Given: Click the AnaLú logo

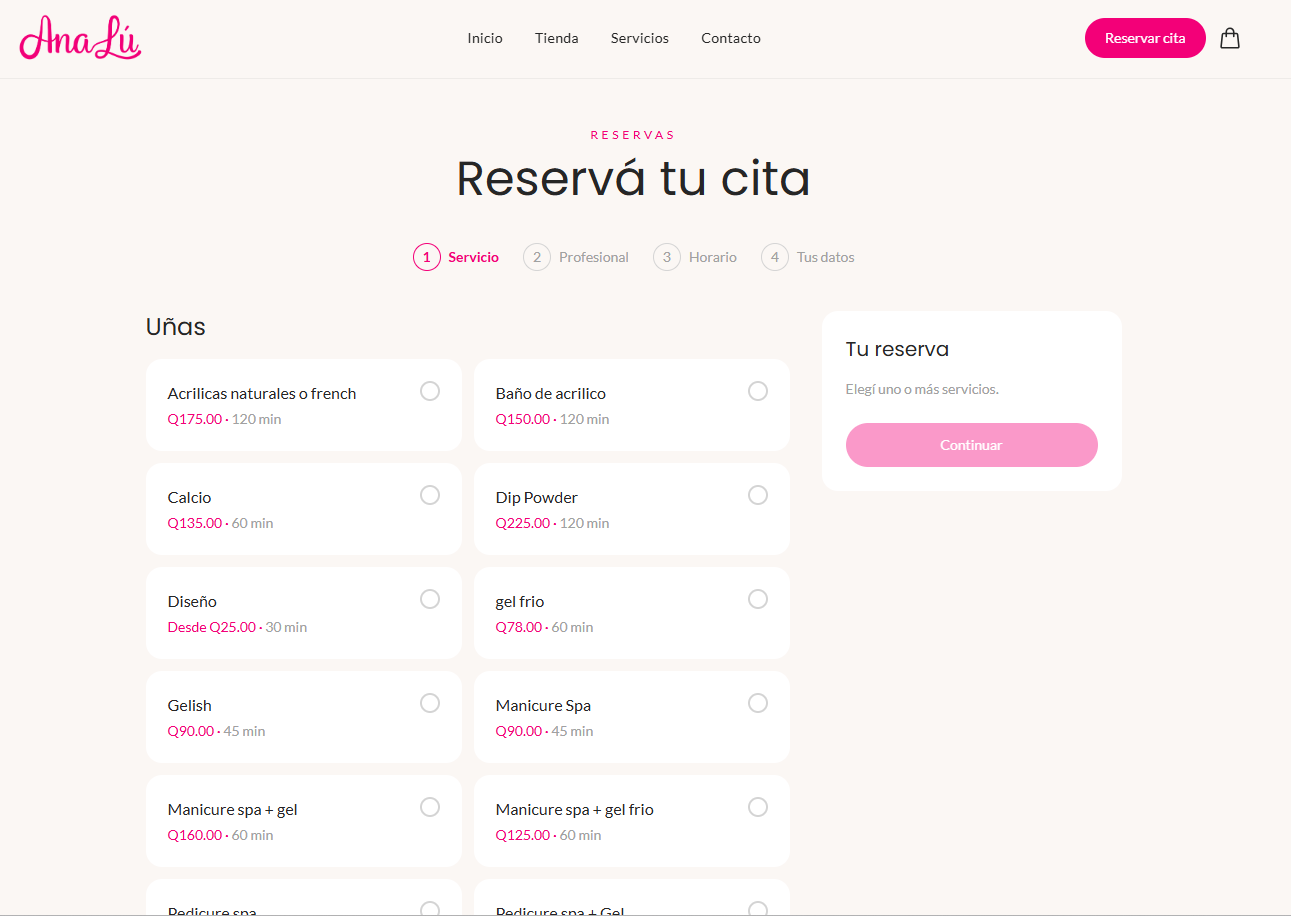Looking at the screenshot, I should tap(80, 38).
